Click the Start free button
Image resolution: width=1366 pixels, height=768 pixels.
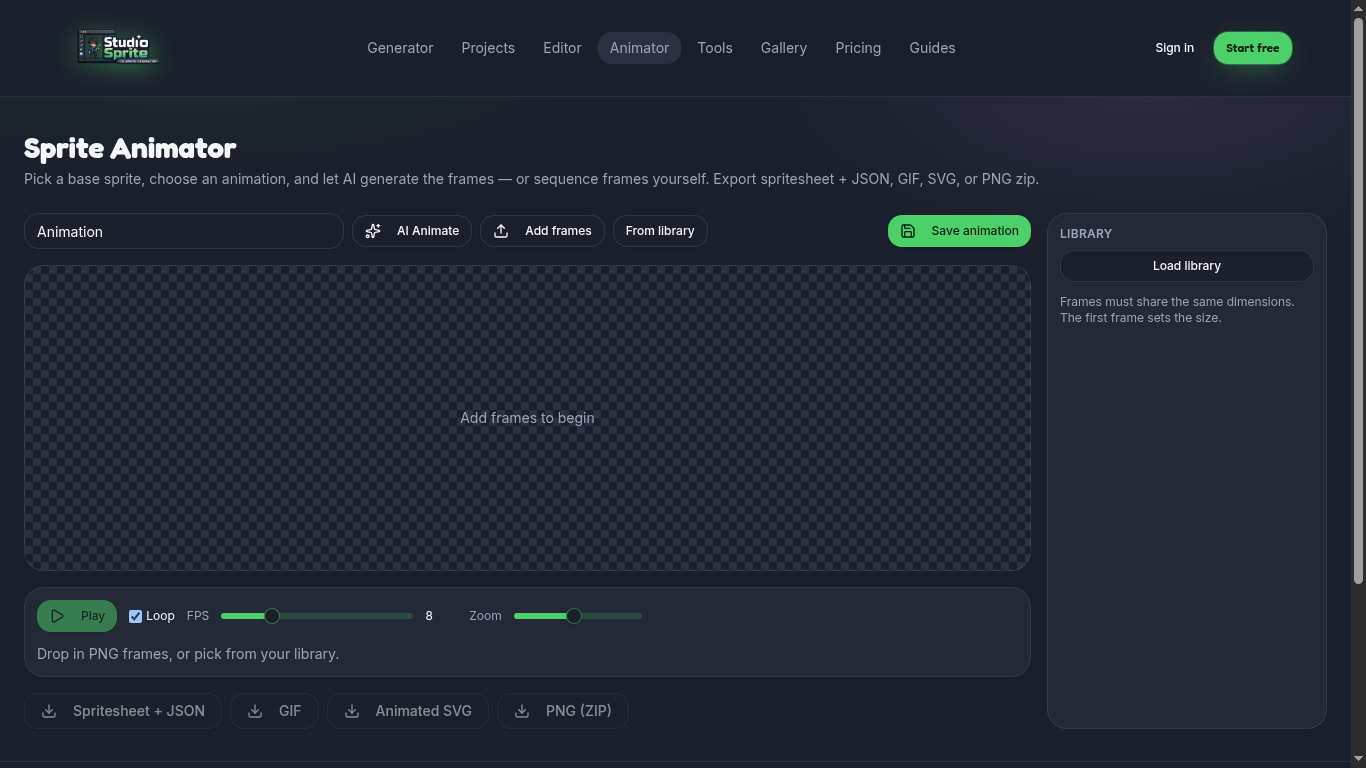(1253, 48)
